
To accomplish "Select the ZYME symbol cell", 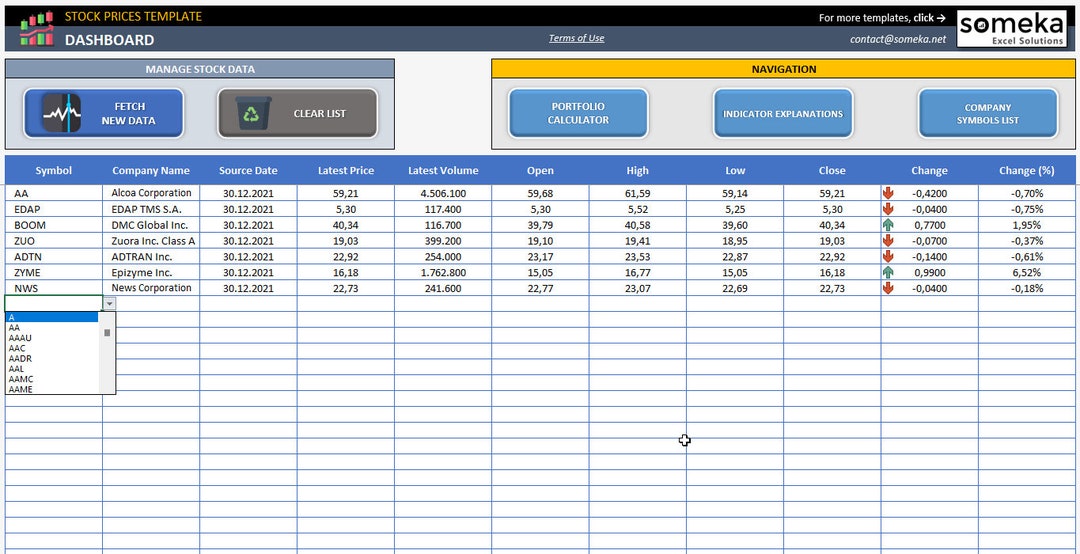I will point(54,272).
